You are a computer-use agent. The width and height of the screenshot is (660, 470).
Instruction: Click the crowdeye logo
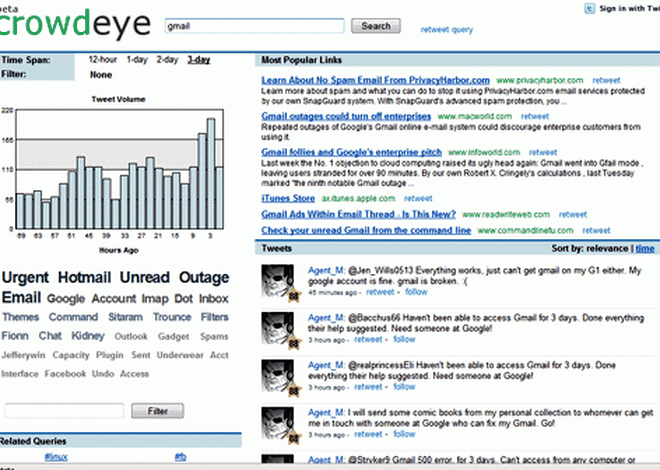coord(75,24)
